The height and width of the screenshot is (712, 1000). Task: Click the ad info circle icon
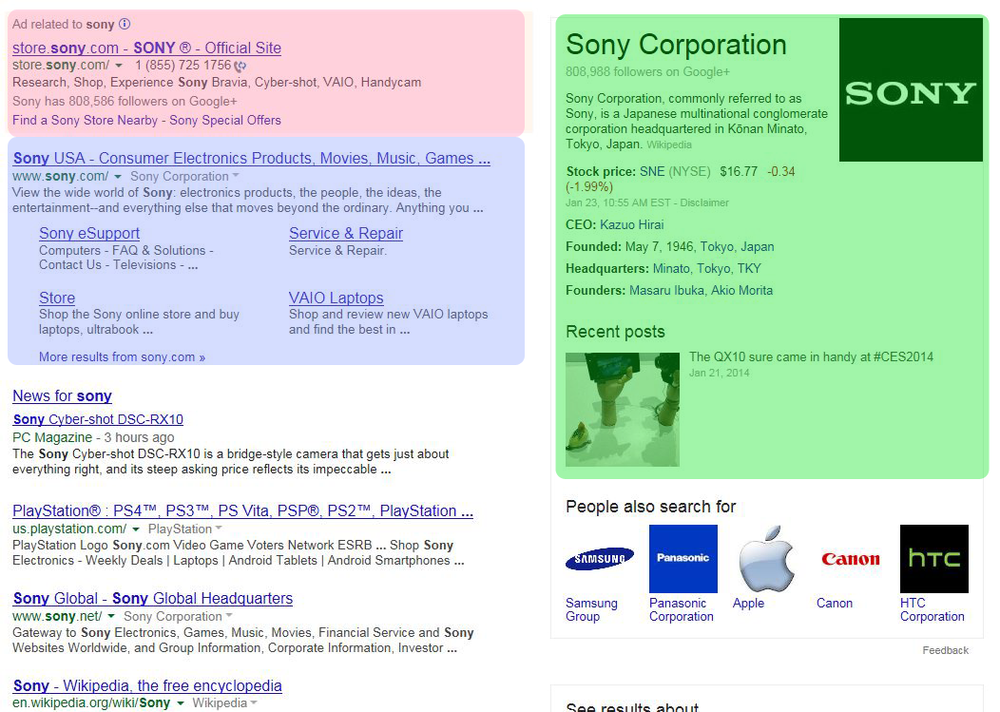(125, 24)
